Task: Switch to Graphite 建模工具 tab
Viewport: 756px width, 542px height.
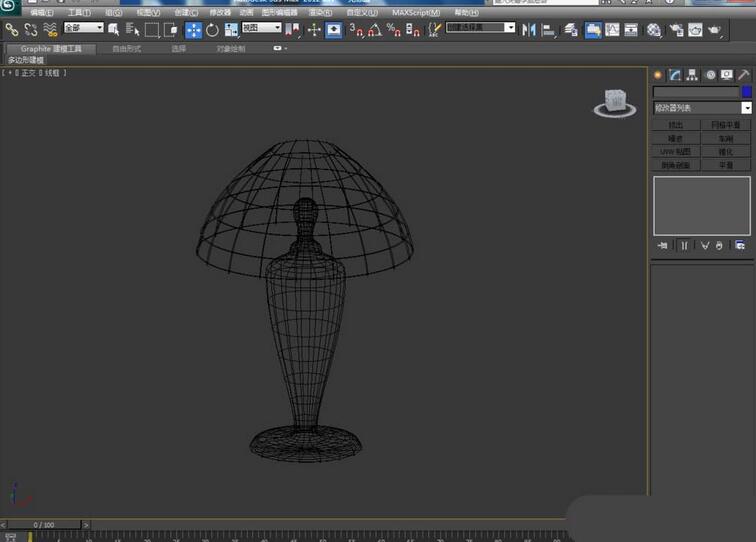Action: click(x=51, y=49)
